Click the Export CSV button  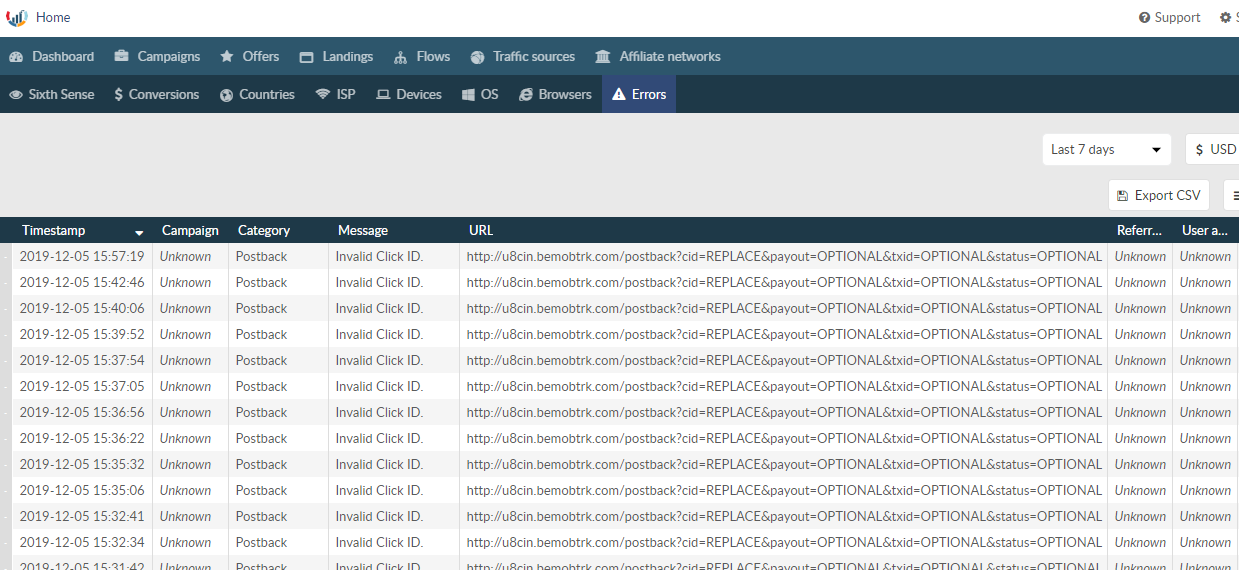click(1159, 196)
